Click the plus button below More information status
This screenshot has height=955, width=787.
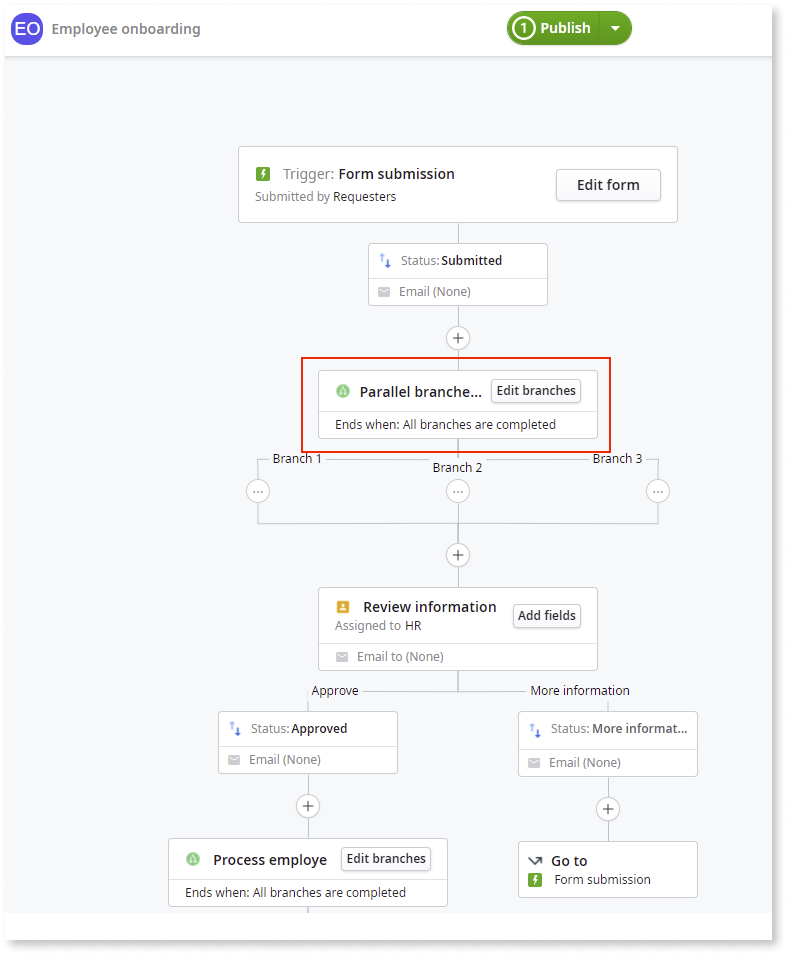click(x=608, y=809)
